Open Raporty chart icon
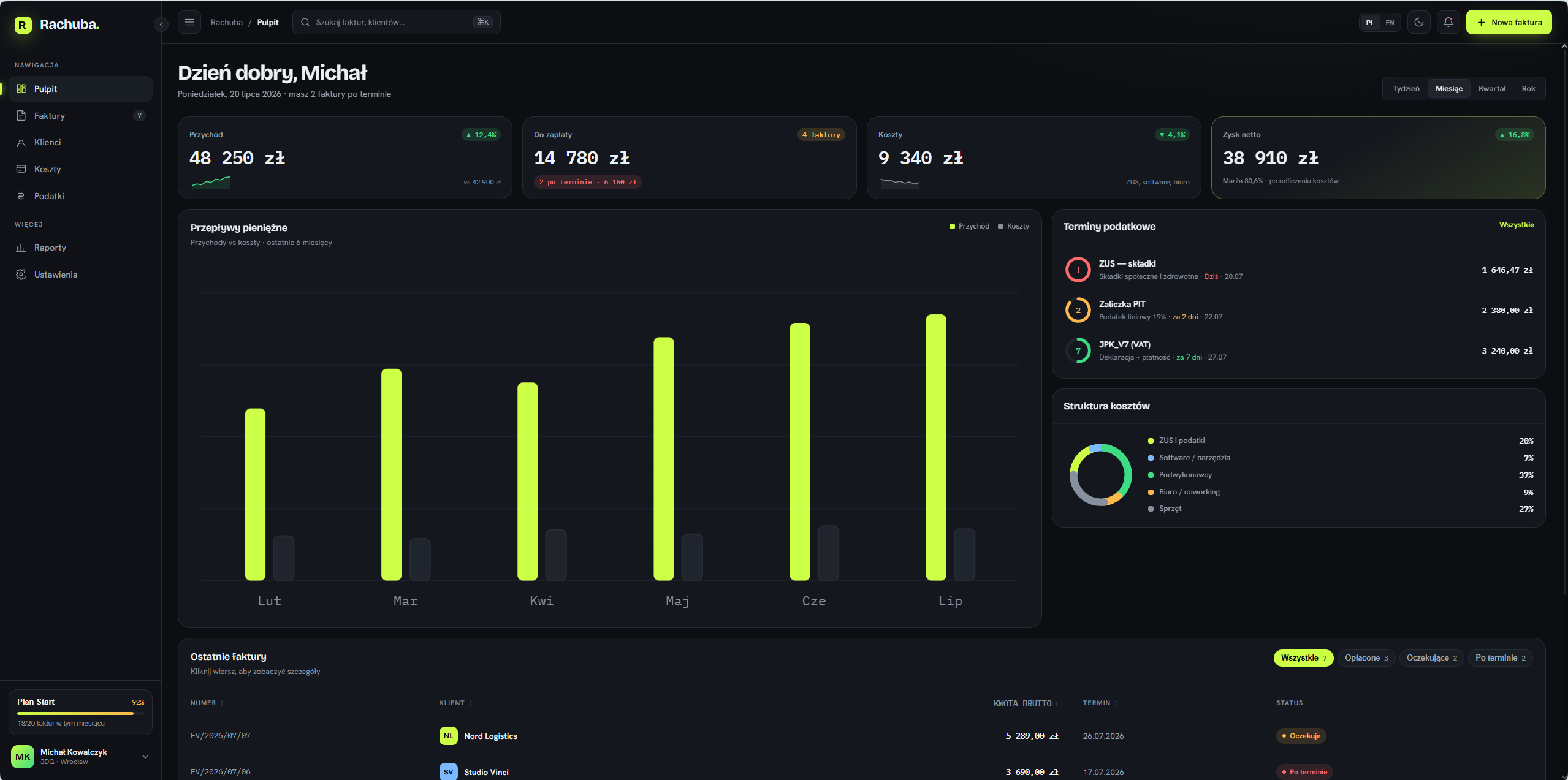1568x780 pixels. point(21,248)
